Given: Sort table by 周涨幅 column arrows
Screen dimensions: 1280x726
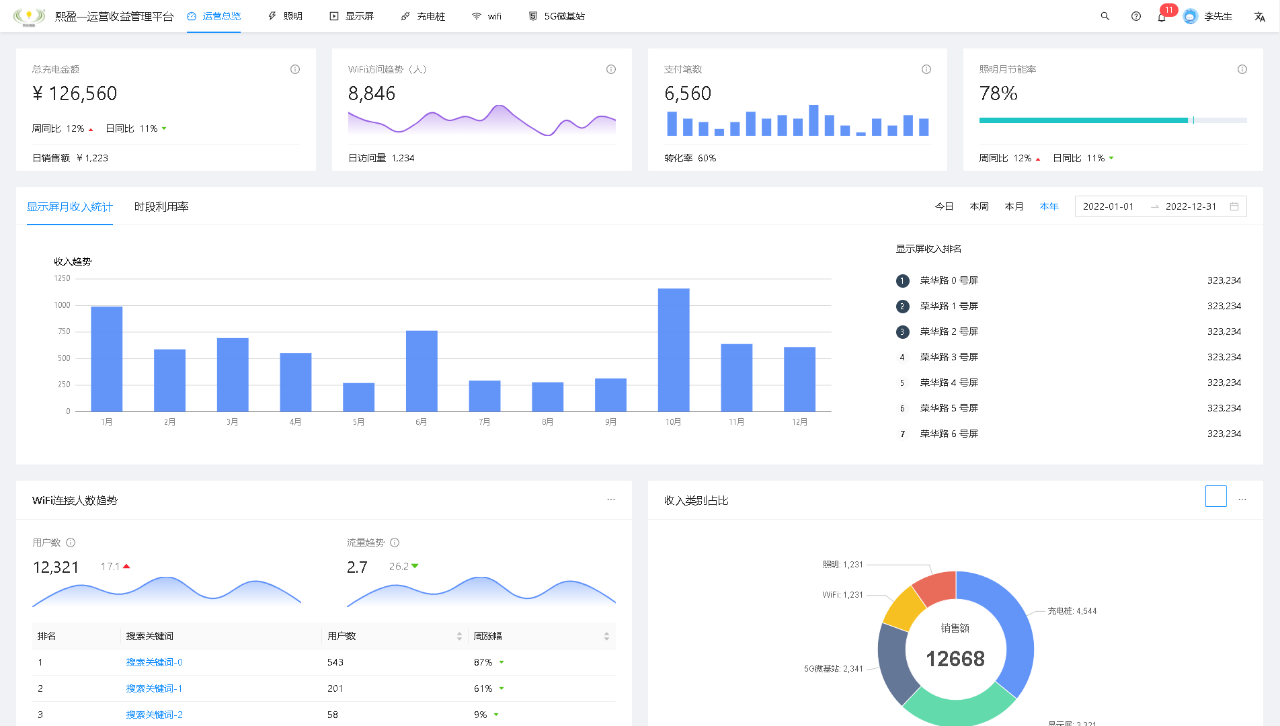Looking at the screenshot, I should coord(606,636).
